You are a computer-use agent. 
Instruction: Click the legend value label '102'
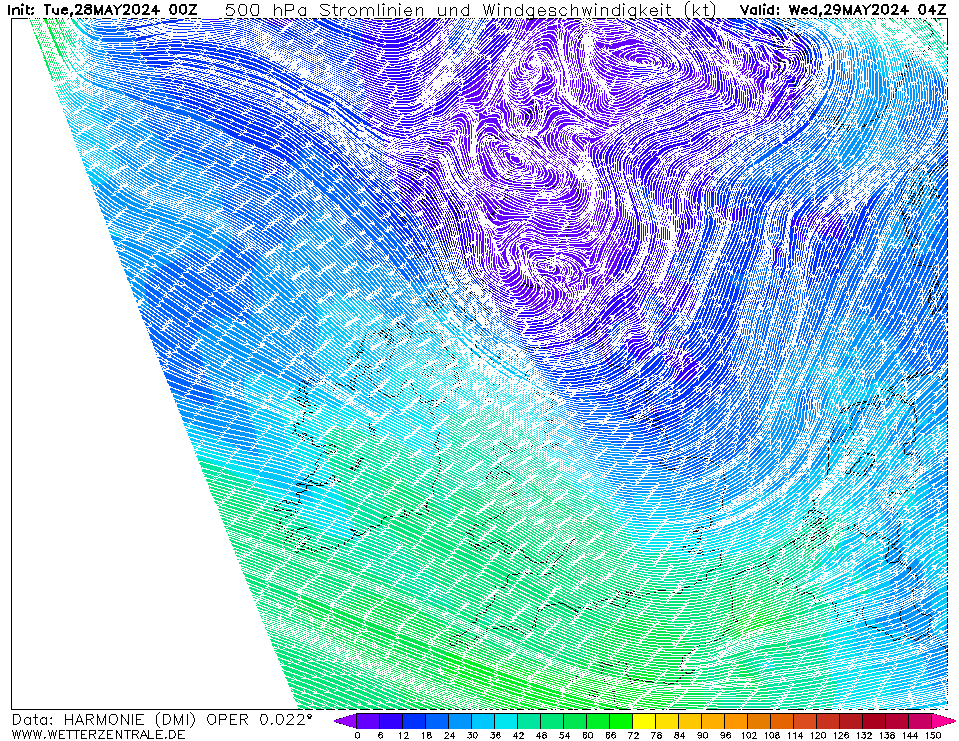pos(749,735)
